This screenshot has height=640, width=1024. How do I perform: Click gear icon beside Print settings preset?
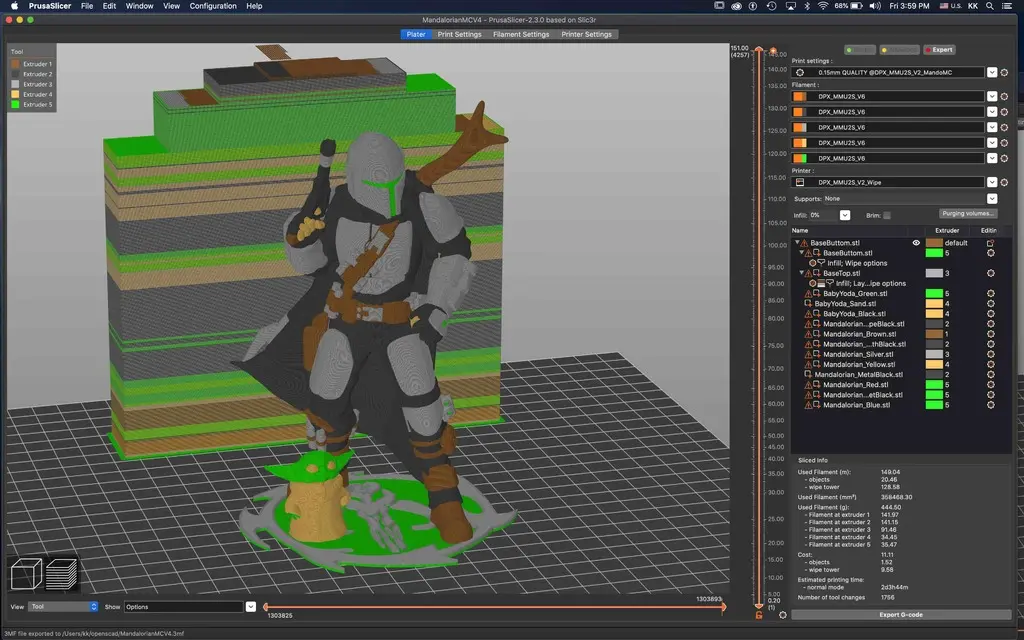[x=1005, y=72]
